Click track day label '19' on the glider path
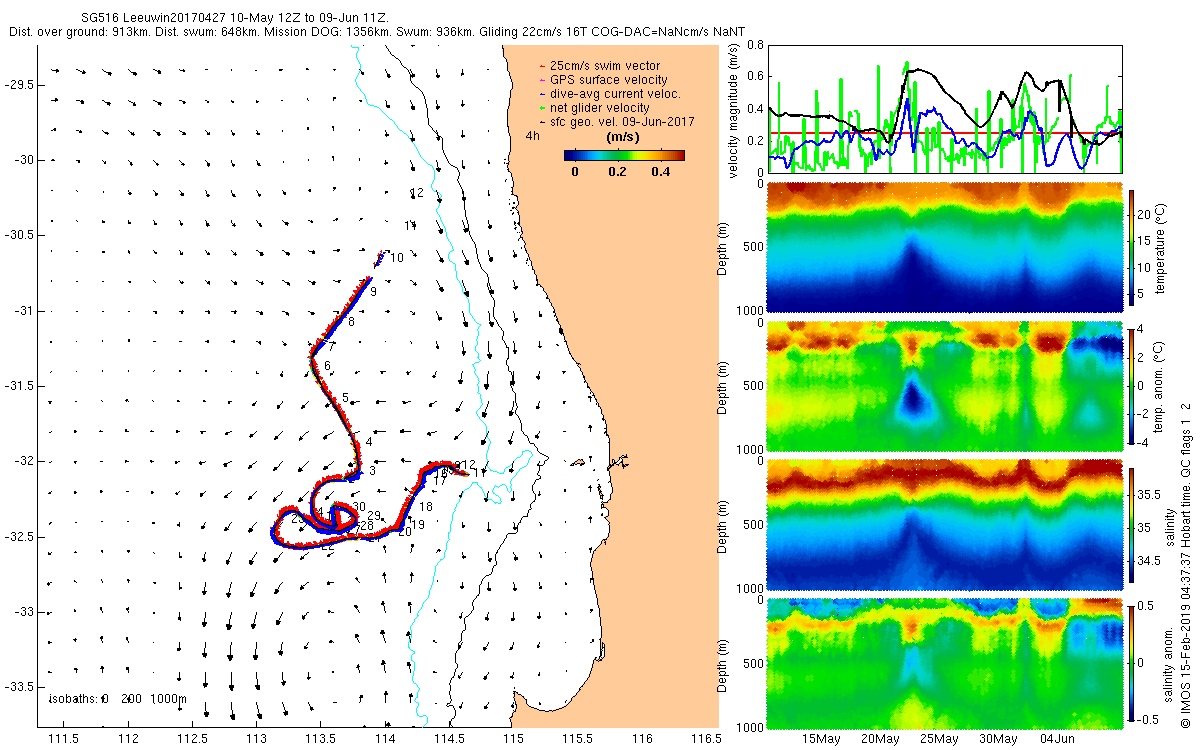The image size is (1200, 750). pos(417,524)
